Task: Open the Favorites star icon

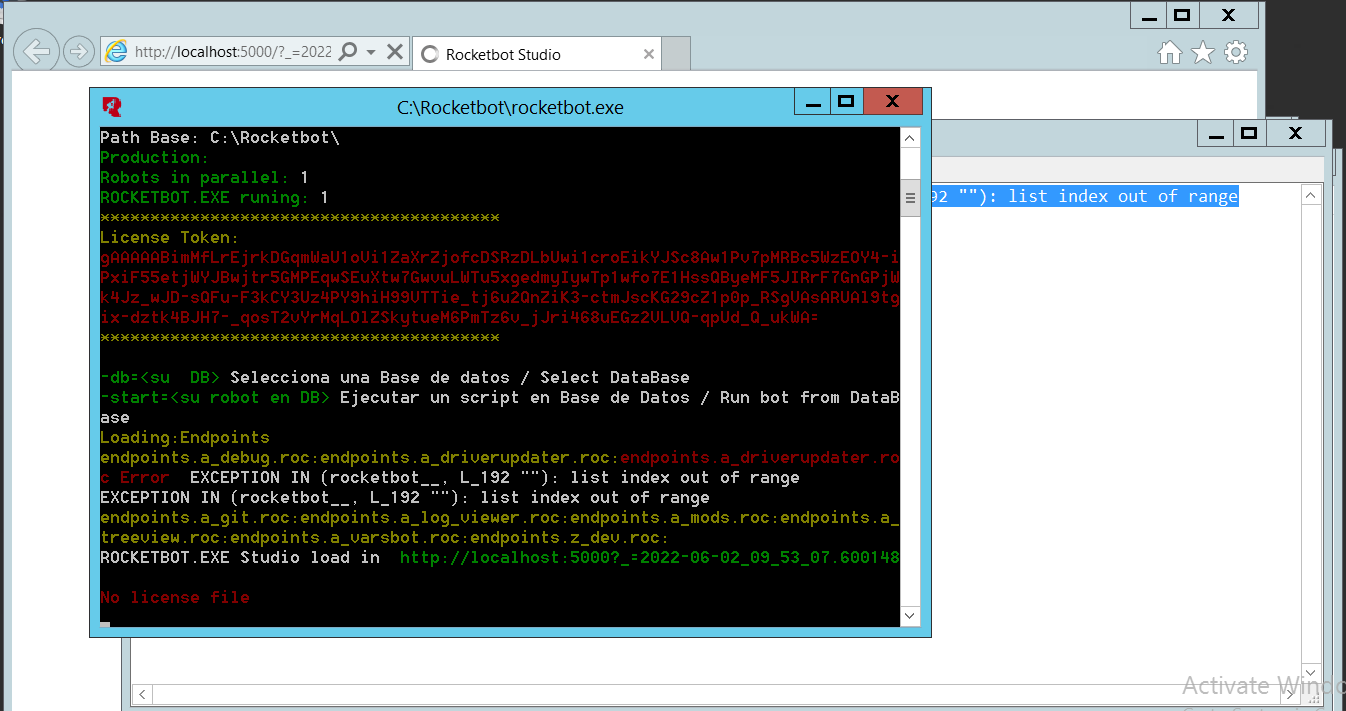Action: pyautogui.click(x=1202, y=53)
